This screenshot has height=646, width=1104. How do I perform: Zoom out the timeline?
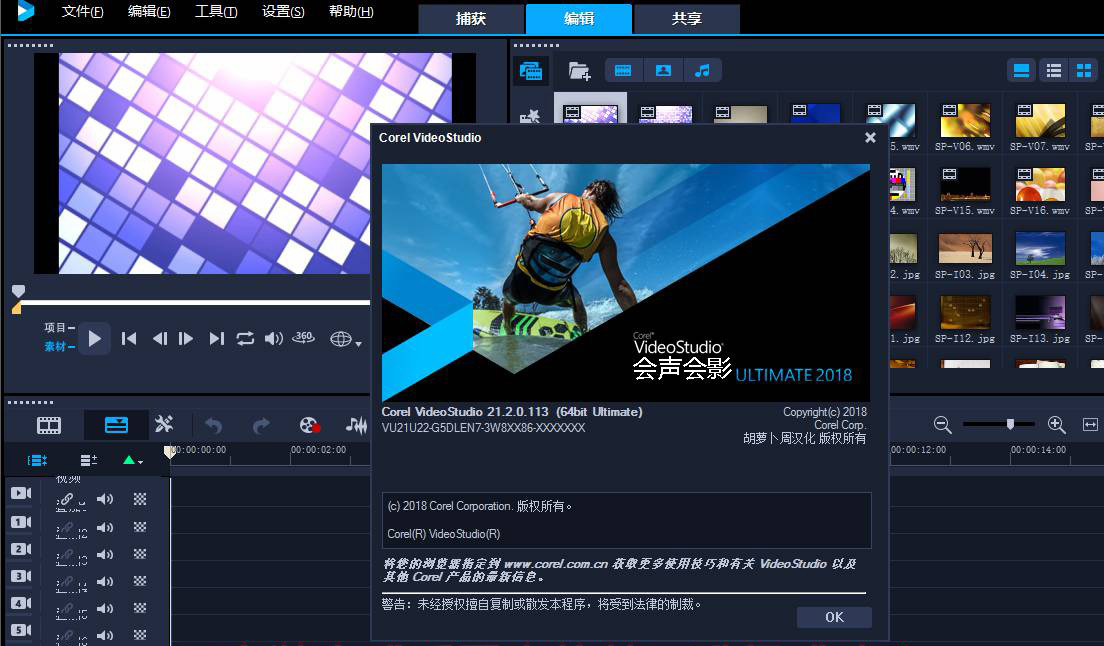point(942,424)
